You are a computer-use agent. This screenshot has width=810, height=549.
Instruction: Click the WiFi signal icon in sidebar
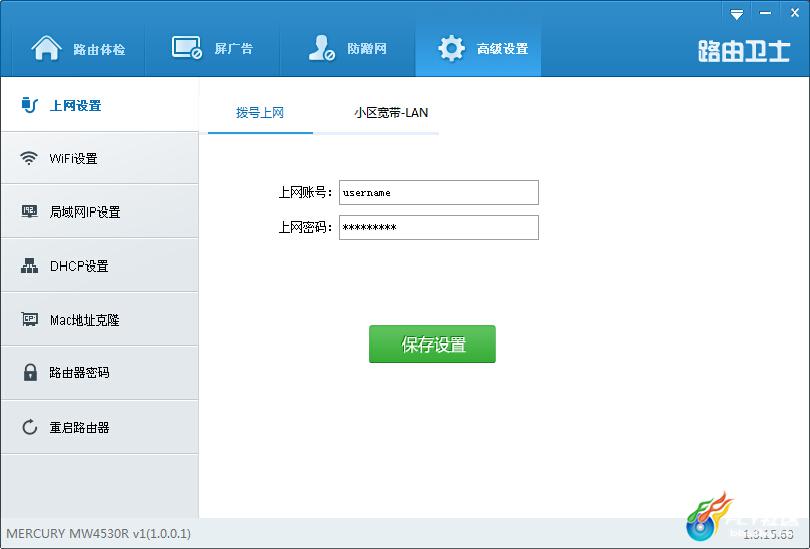point(29,158)
